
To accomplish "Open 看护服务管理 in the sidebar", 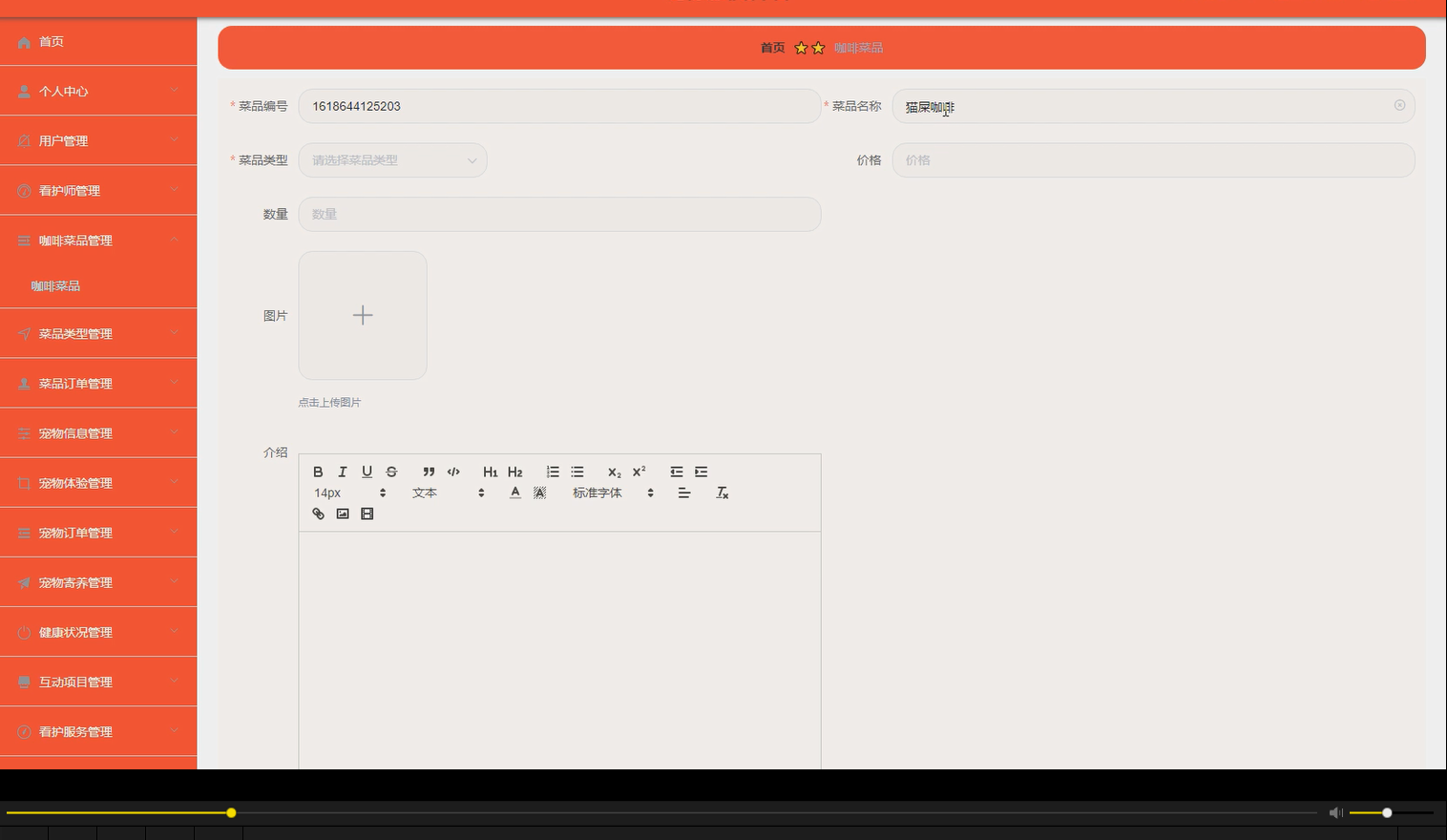I will coord(98,730).
